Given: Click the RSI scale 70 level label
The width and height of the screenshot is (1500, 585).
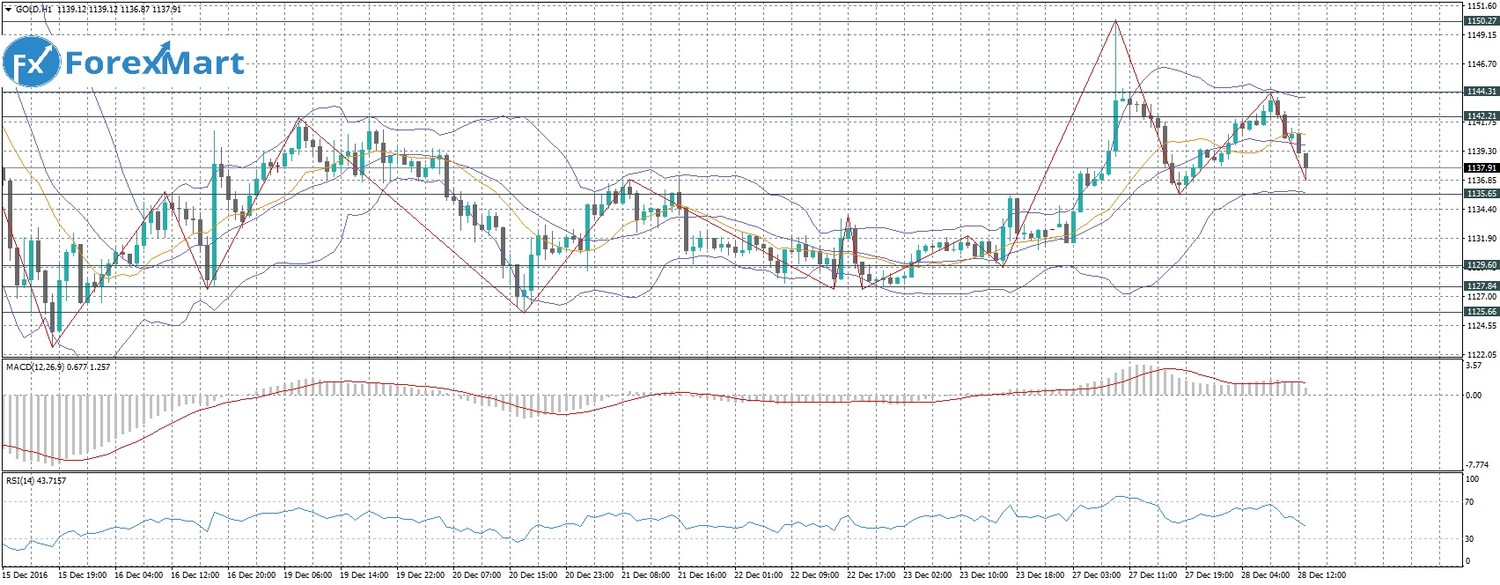Looking at the screenshot, I should tap(1469, 501).
